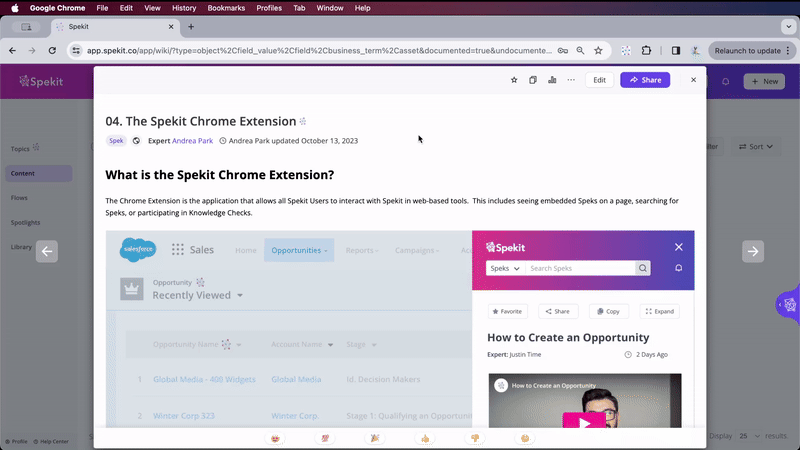Viewport: 800px width, 450px height.
Task: Open the Display results count dropdown
Action: pyautogui.click(x=743, y=436)
